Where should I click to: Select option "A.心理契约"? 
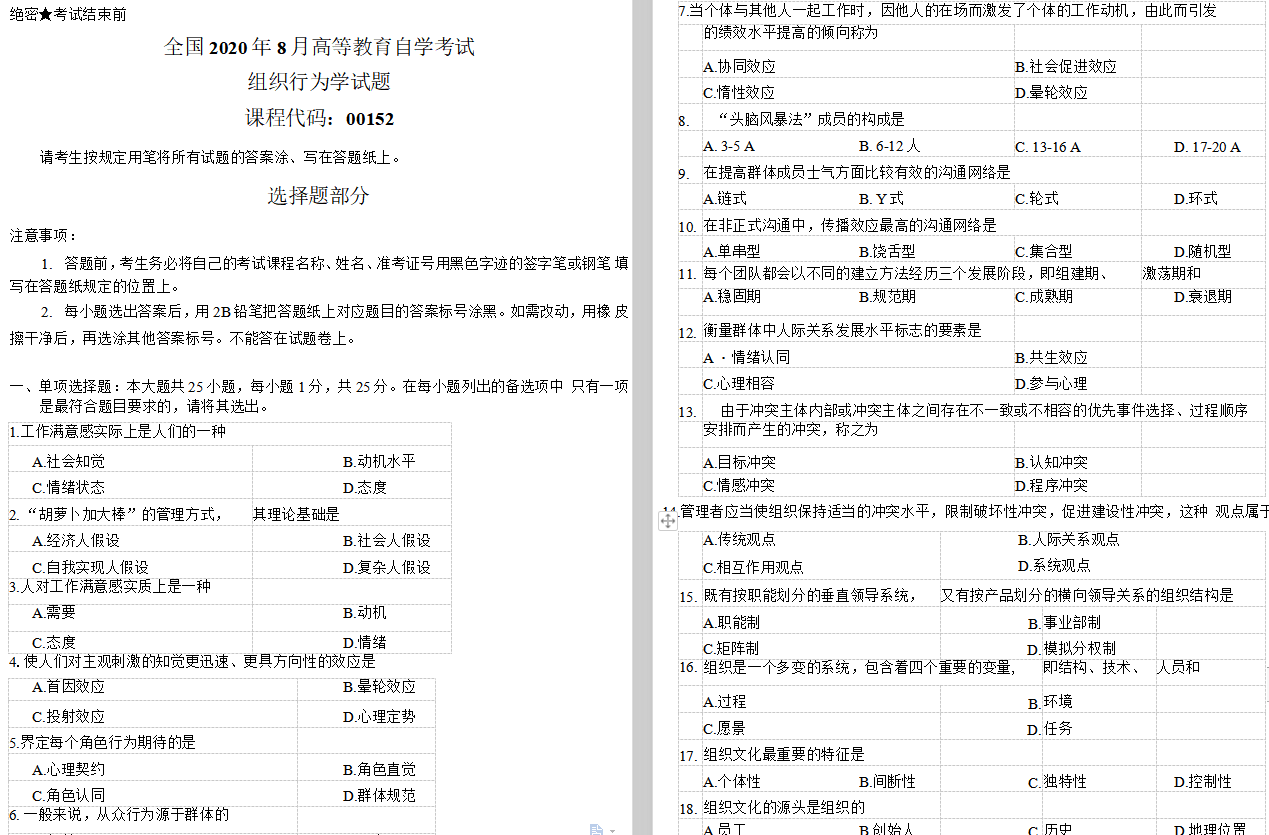pos(68,770)
